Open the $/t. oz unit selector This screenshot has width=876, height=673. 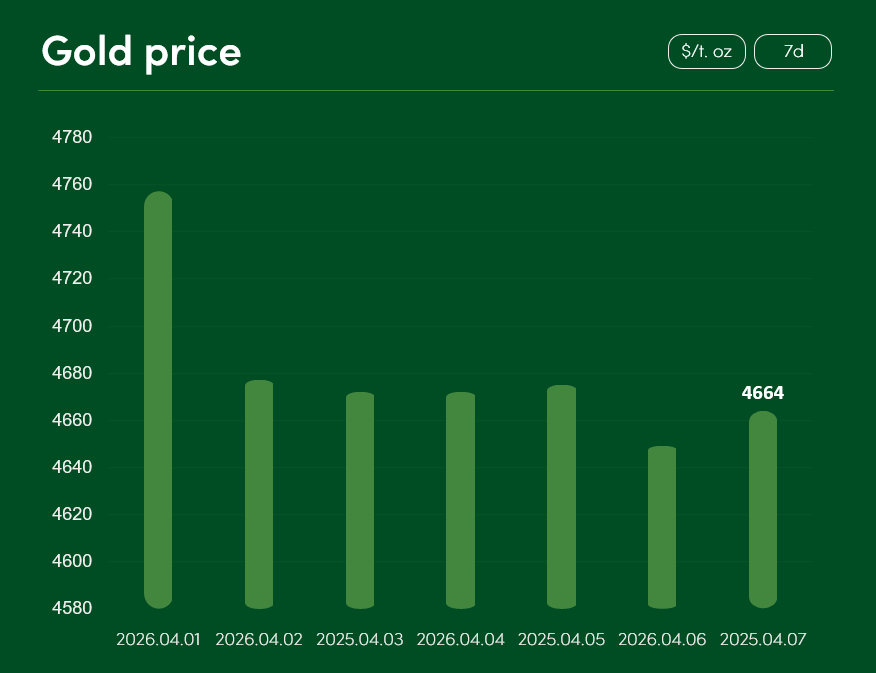tap(706, 52)
